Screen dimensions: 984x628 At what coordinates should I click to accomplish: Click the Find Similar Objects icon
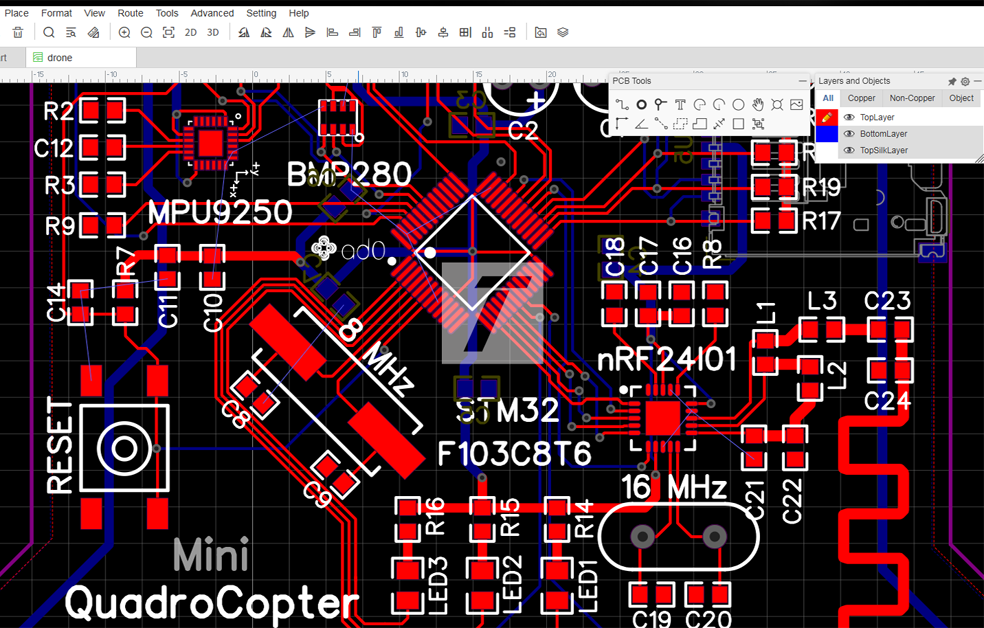(x=71, y=33)
